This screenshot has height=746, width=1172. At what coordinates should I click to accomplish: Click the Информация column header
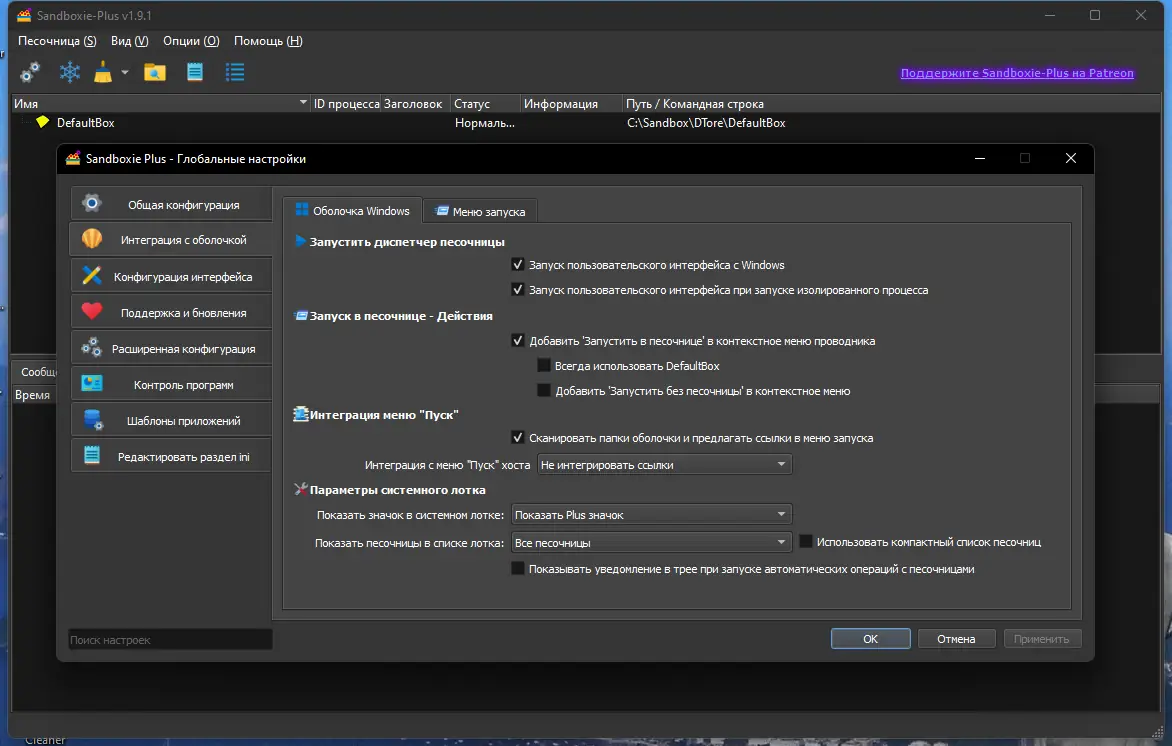[x=571, y=103]
